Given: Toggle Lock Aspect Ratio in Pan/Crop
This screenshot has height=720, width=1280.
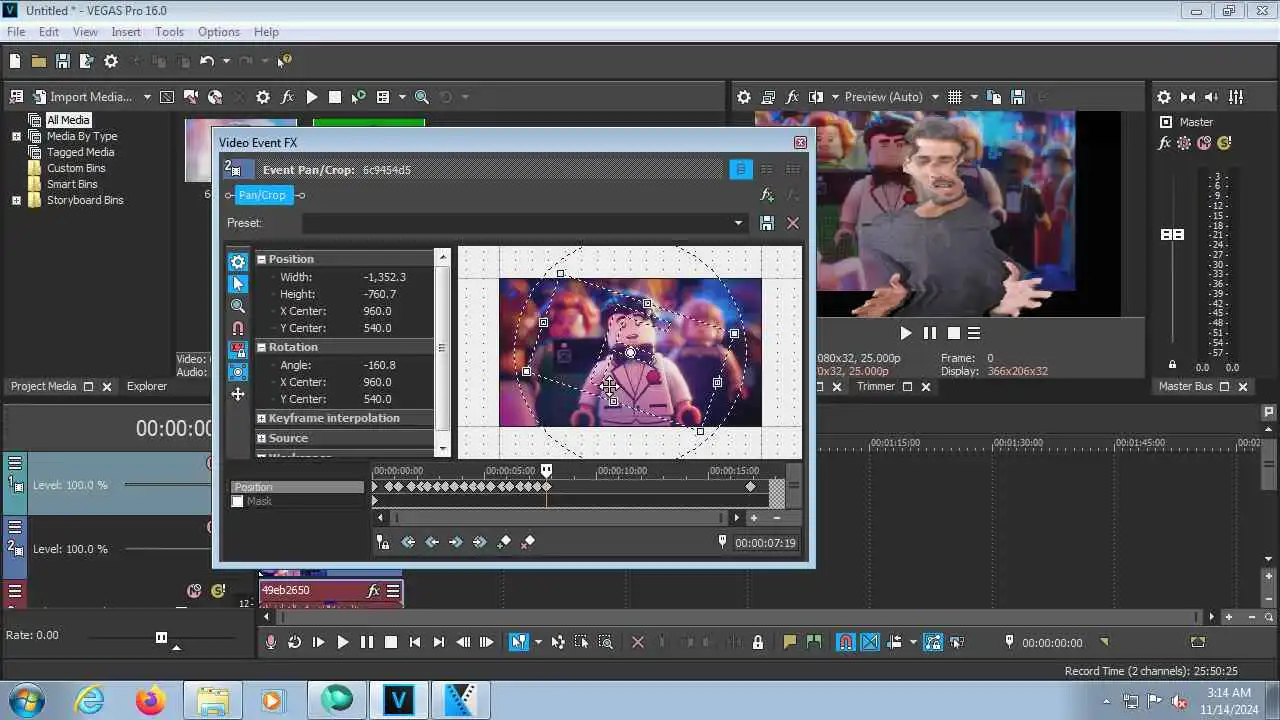Looking at the screenshot, I should click(x=238, y=350).
